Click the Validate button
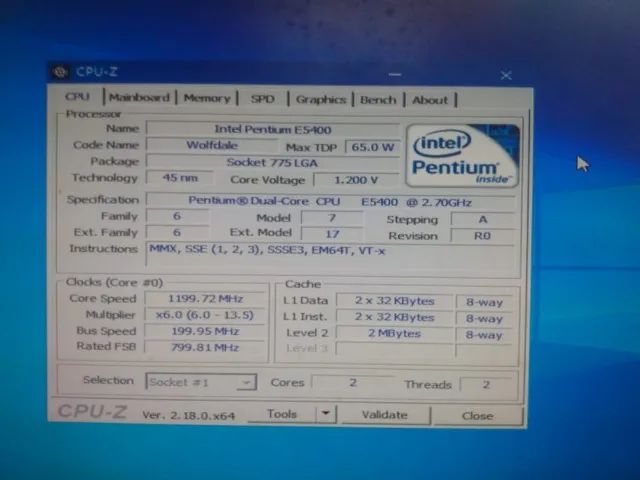Screen dimensions: 640x480 [x=385, y=415]
